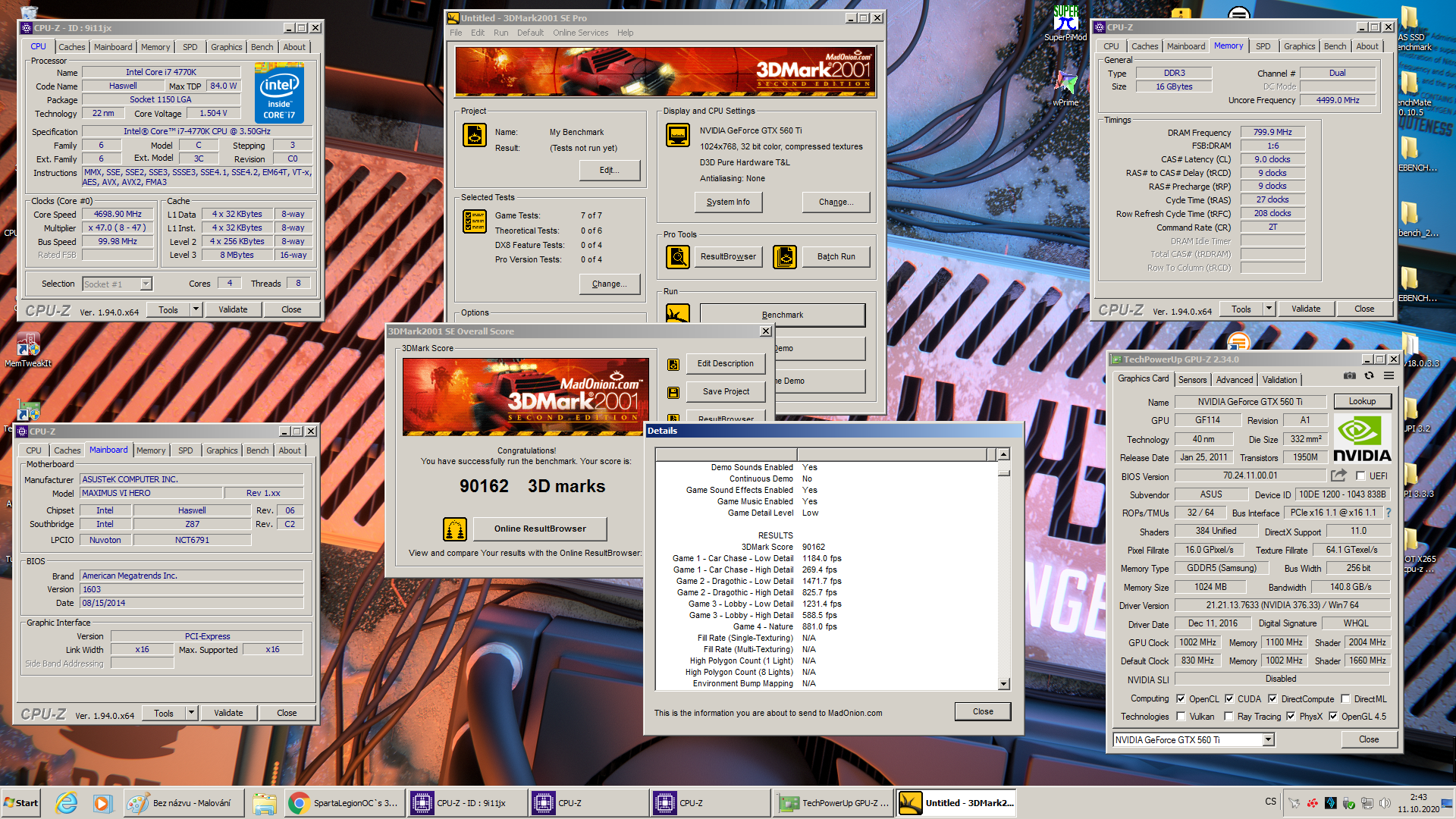Screen dimensions: 1456x819
Task: Click the Details list scrollbar up arrow
Action: pyautogui.click(x=1003, y=454)
